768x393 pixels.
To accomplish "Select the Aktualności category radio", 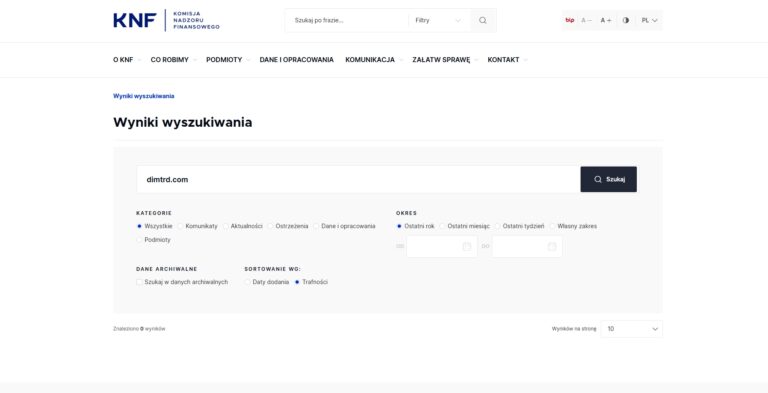I will coord(225,226).
